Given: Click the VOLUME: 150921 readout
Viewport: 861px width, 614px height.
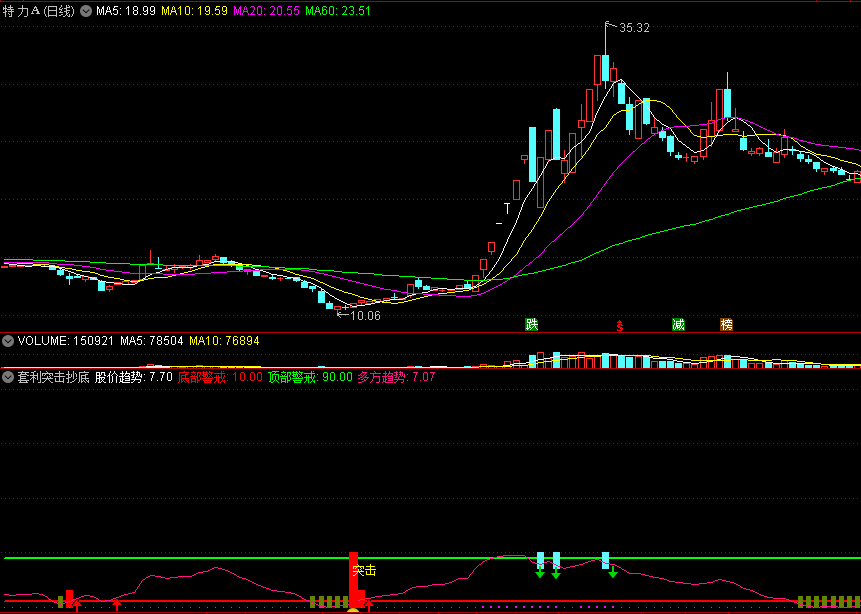Looking at the screenshot, I should click(x=65, y=341).
